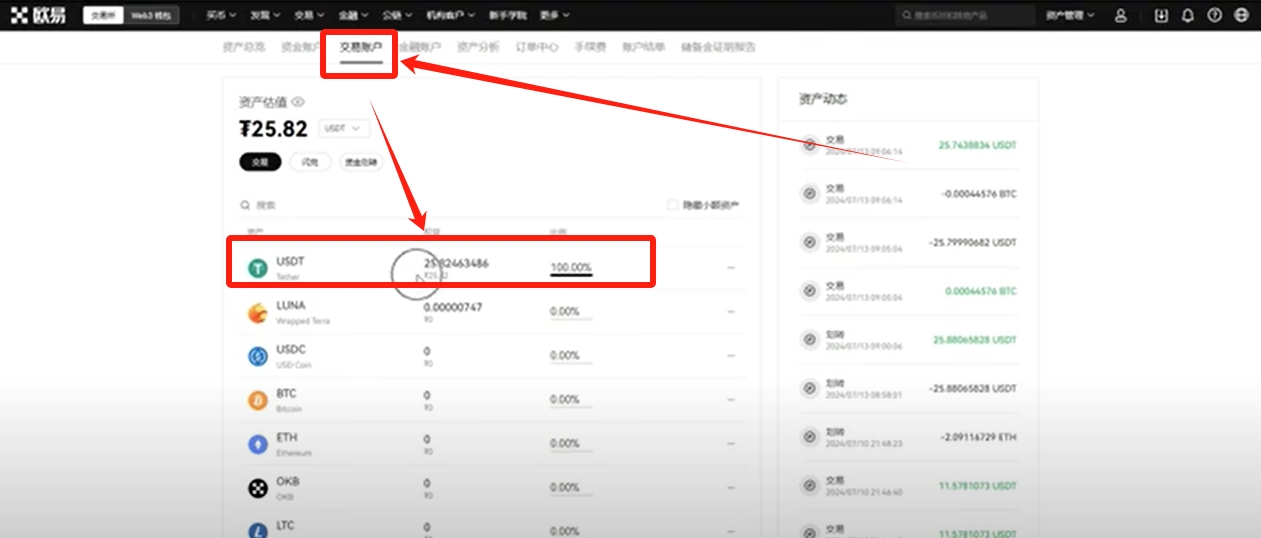Click the LUNA coin icon
This screenshot has width=1261, height=538.
tap(258, 312)
